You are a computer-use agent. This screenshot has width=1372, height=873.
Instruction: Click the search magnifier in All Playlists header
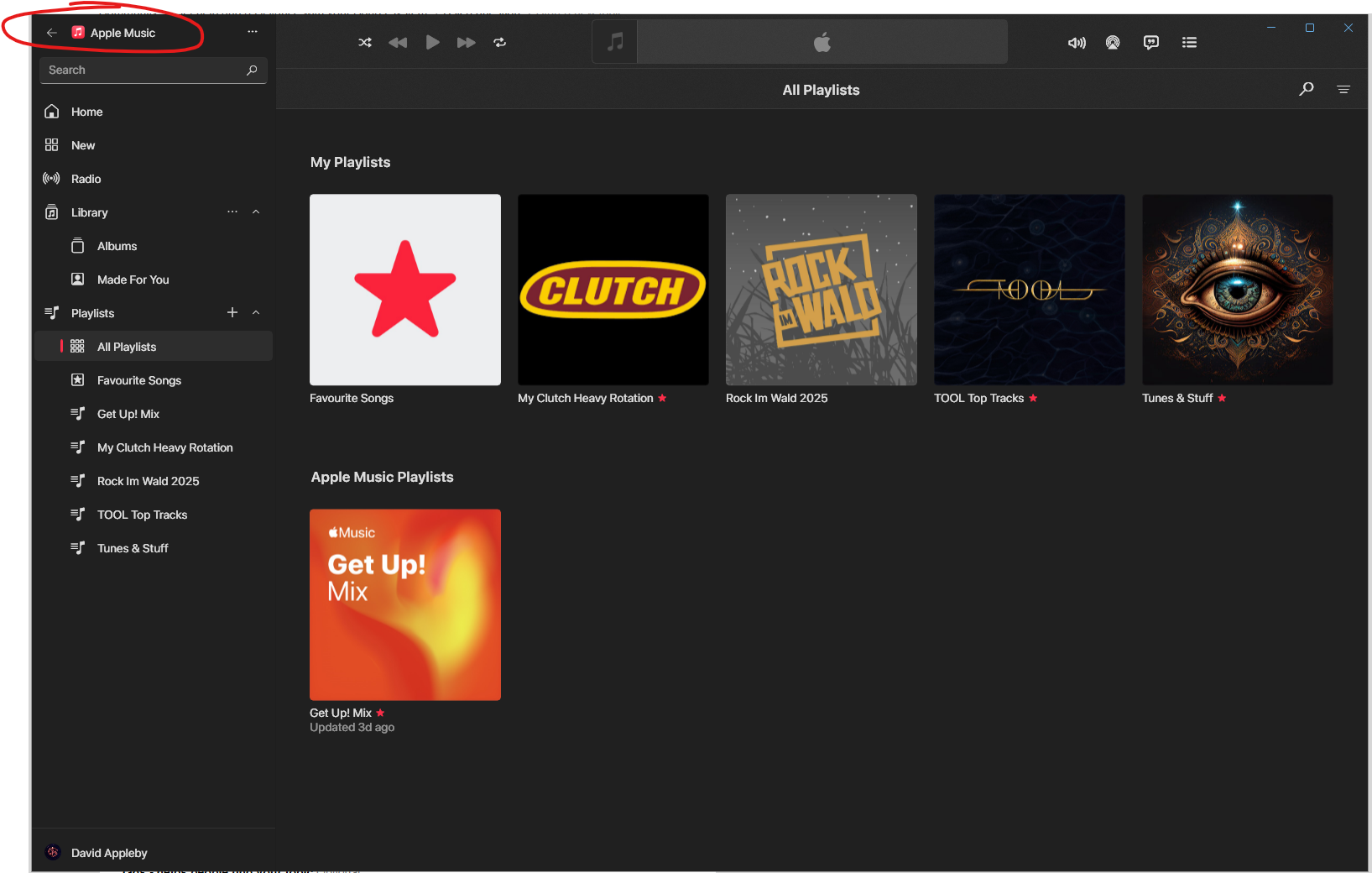1307,89
